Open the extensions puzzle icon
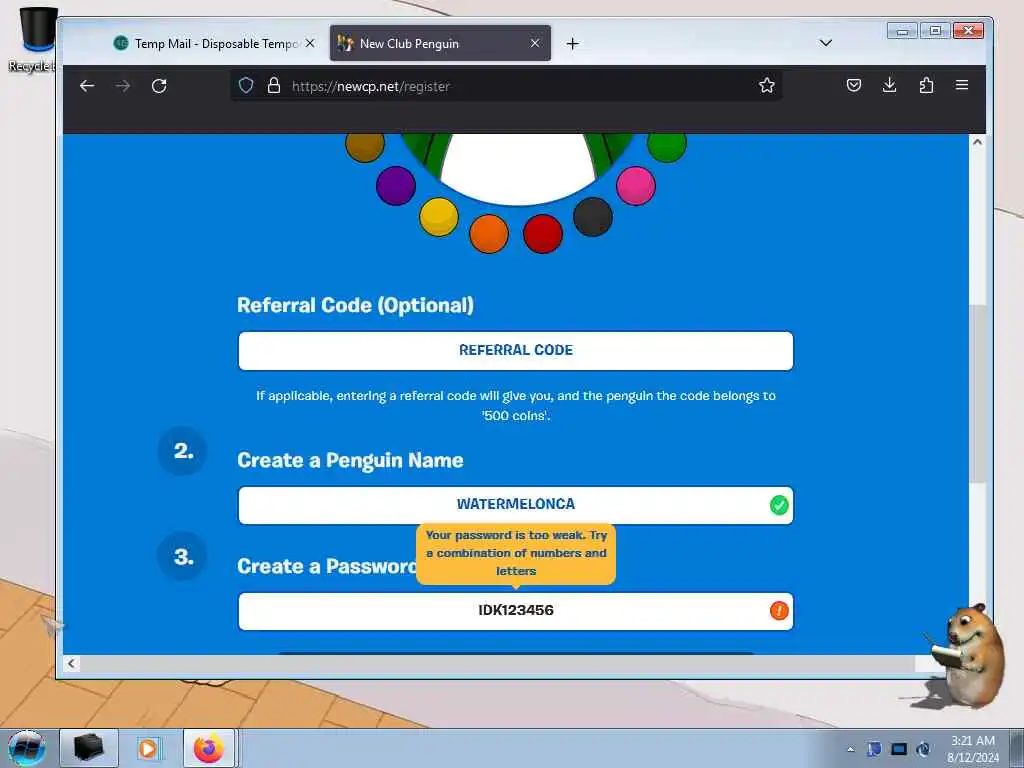 click(x=926, y=85)
